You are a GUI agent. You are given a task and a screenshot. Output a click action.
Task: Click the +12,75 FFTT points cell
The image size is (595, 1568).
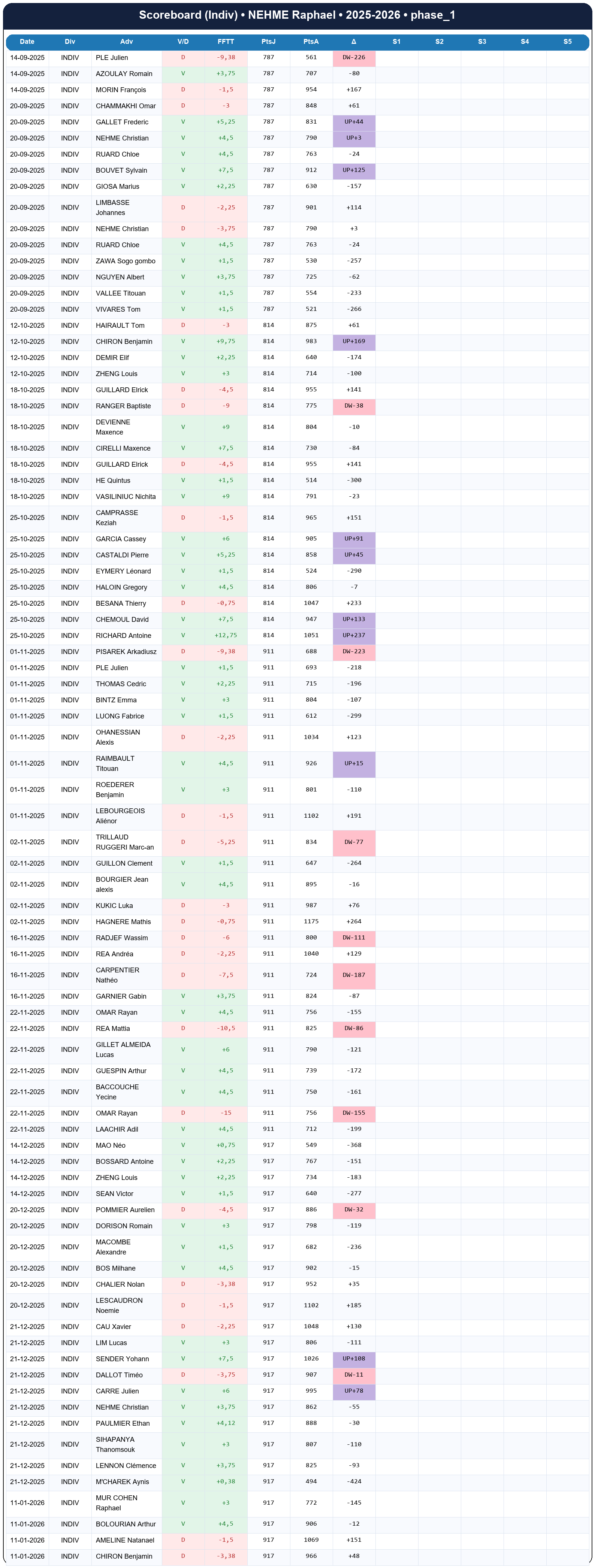pos(225,635)
